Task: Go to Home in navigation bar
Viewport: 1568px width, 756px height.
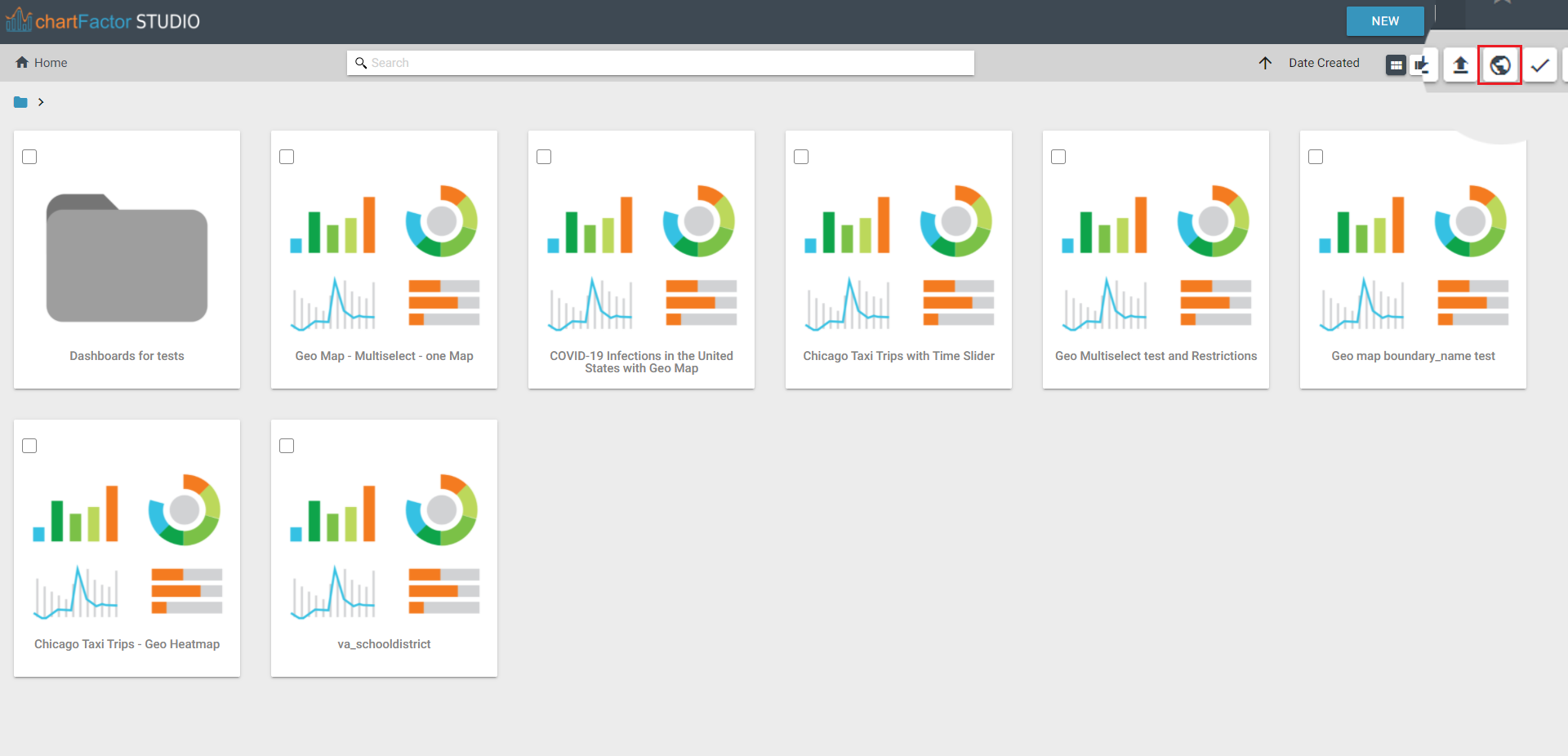Action: (x=42, y=63)
